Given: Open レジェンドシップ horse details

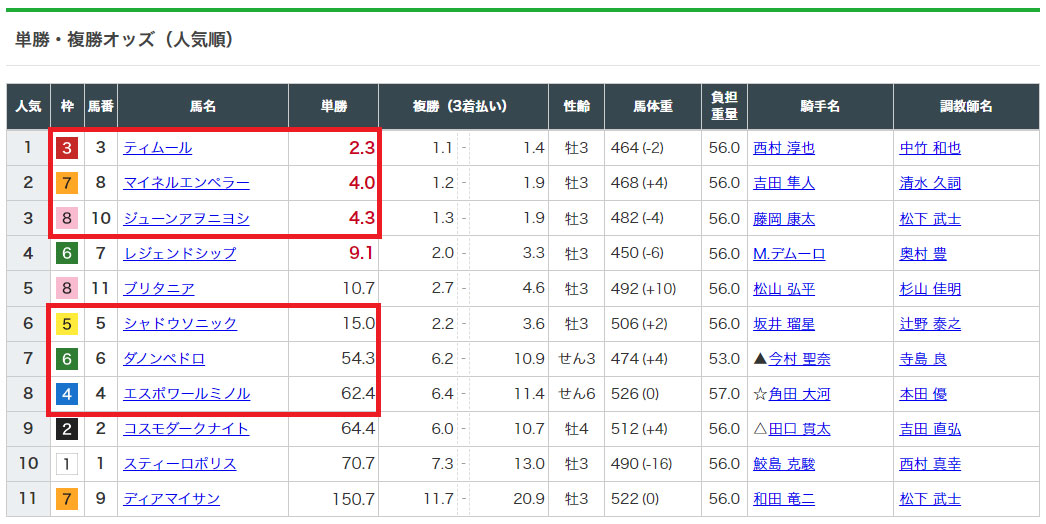Looking at the screenshot, I should 179,254.
